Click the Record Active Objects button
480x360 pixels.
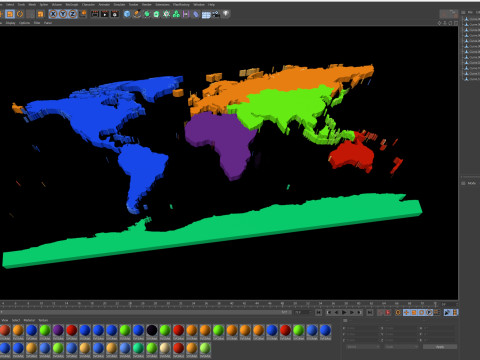pos(380,312)
